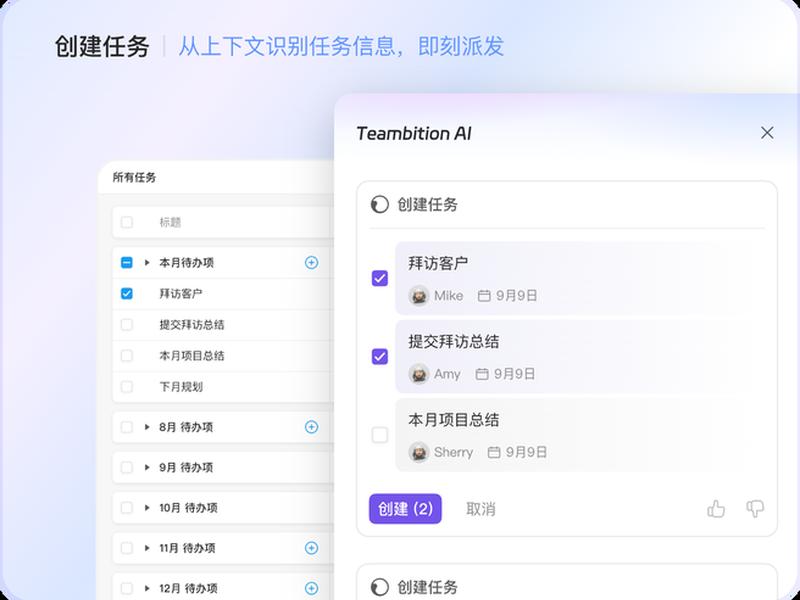Add a task to 12月 待办项 group
800x600 pixels.
(x=311, y=588)
